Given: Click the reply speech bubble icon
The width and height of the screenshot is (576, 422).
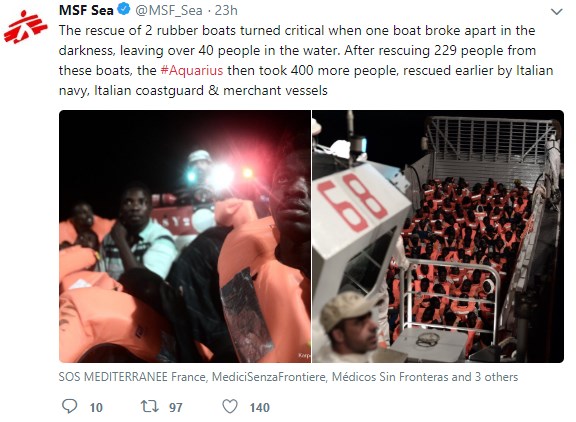Looking at the screenshot, I should point(69,406).
